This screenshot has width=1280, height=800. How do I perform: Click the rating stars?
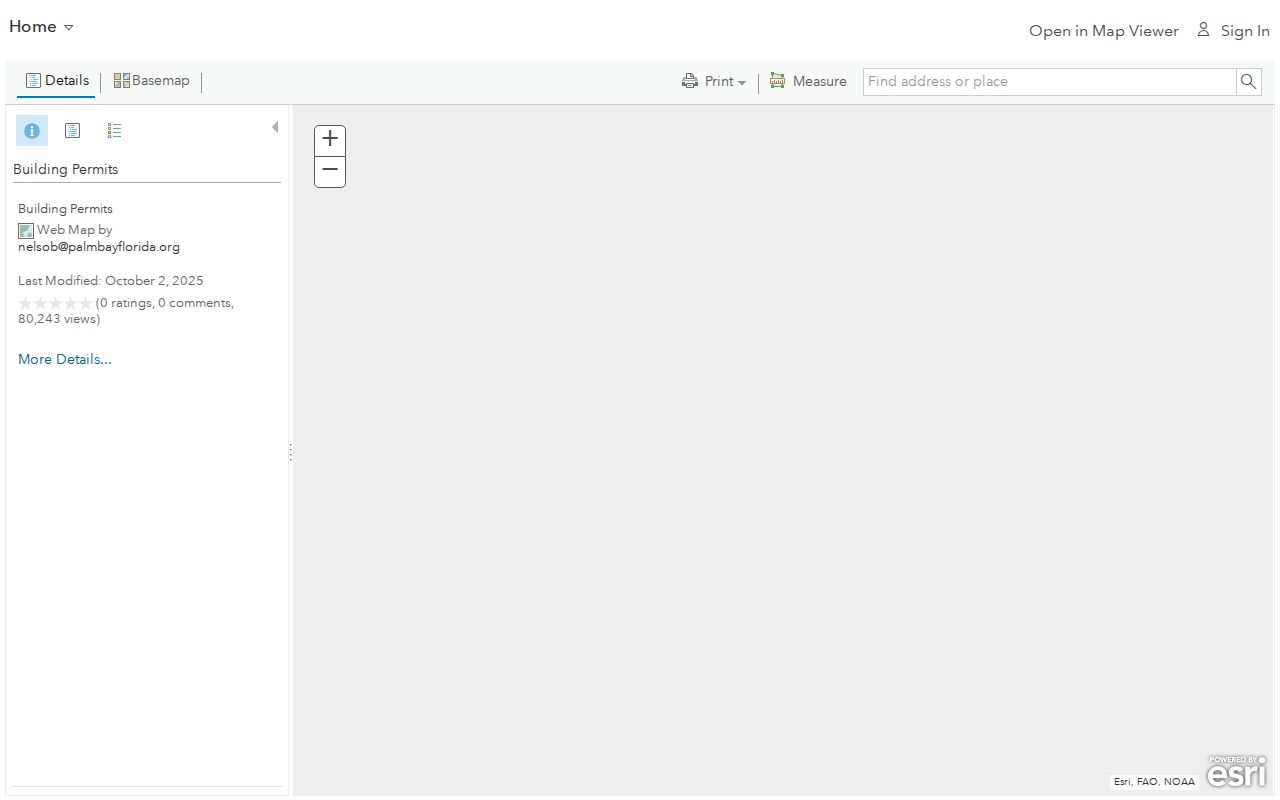point(55,303)
